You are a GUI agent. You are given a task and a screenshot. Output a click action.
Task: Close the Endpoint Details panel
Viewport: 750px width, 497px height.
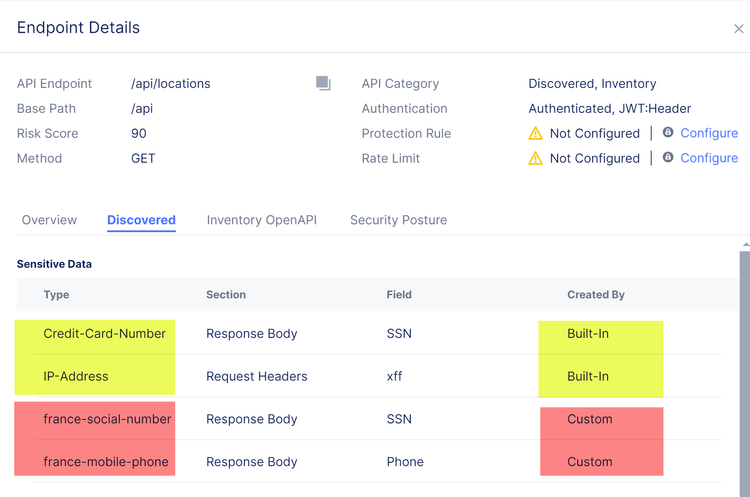pyautogui.click(x=739, y=29)
